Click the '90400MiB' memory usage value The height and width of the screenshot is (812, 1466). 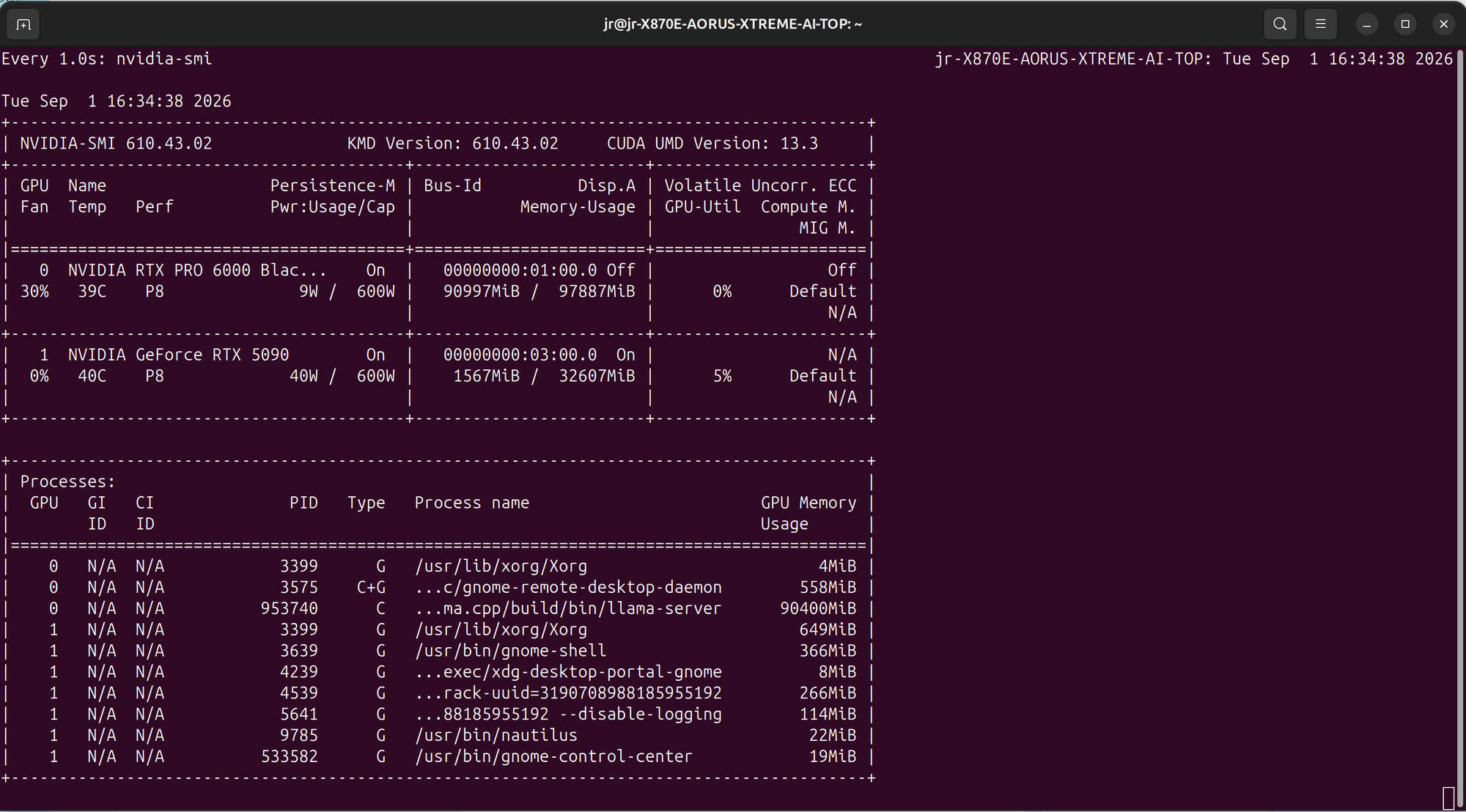818,609
